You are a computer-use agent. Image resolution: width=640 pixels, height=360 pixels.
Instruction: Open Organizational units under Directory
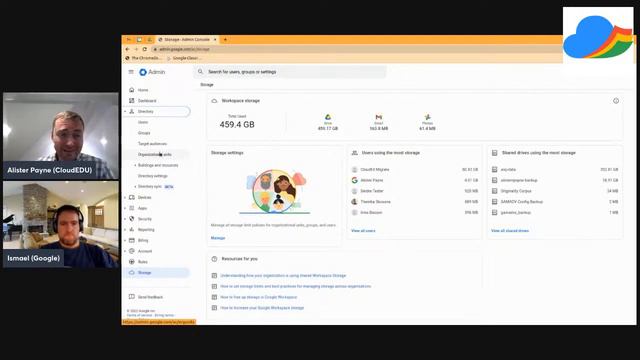pyautogui.click(x=155, y=154)
